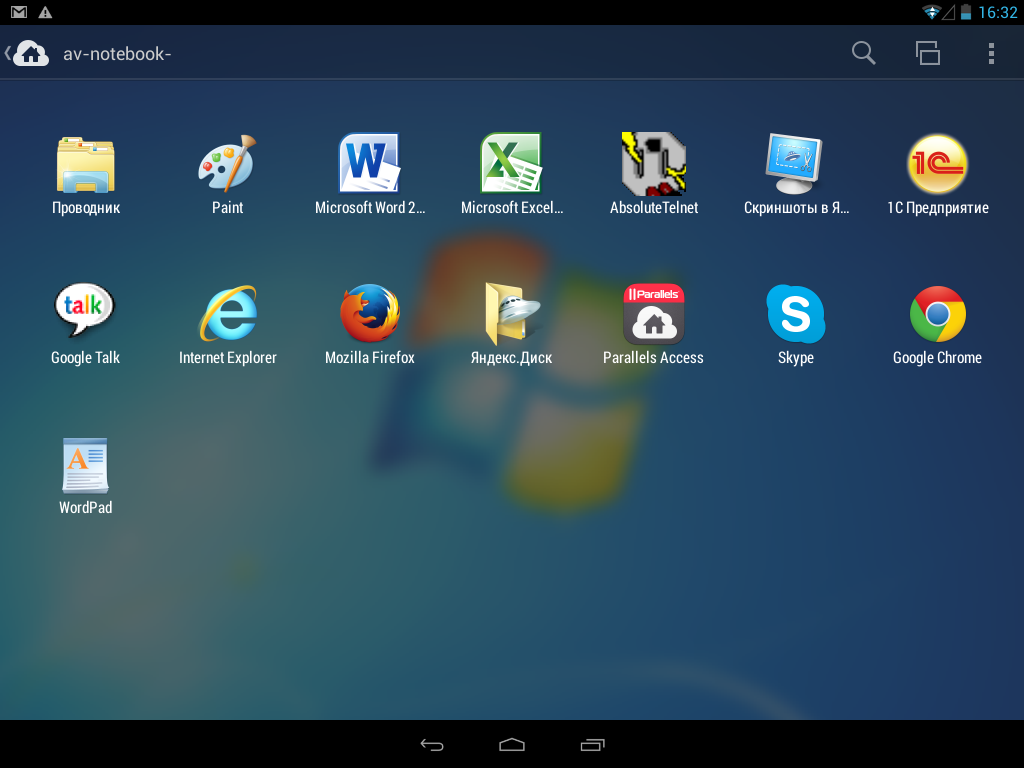Open the Google Talk icon
The height and width of the screenshot is (768, 1024).
85,310
